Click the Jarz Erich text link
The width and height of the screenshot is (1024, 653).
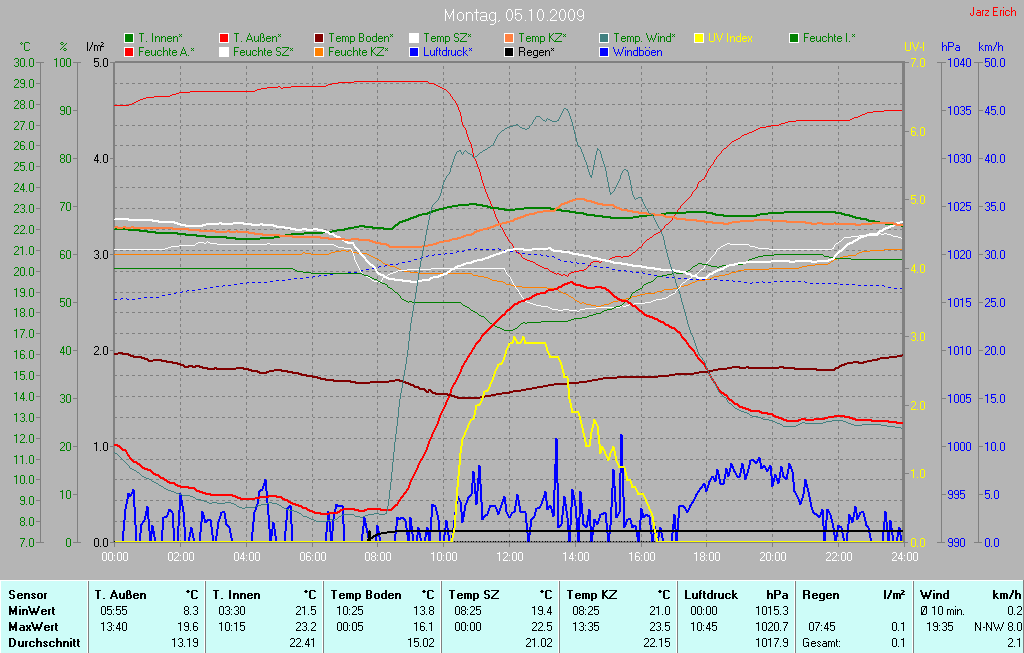click(993, 12)
